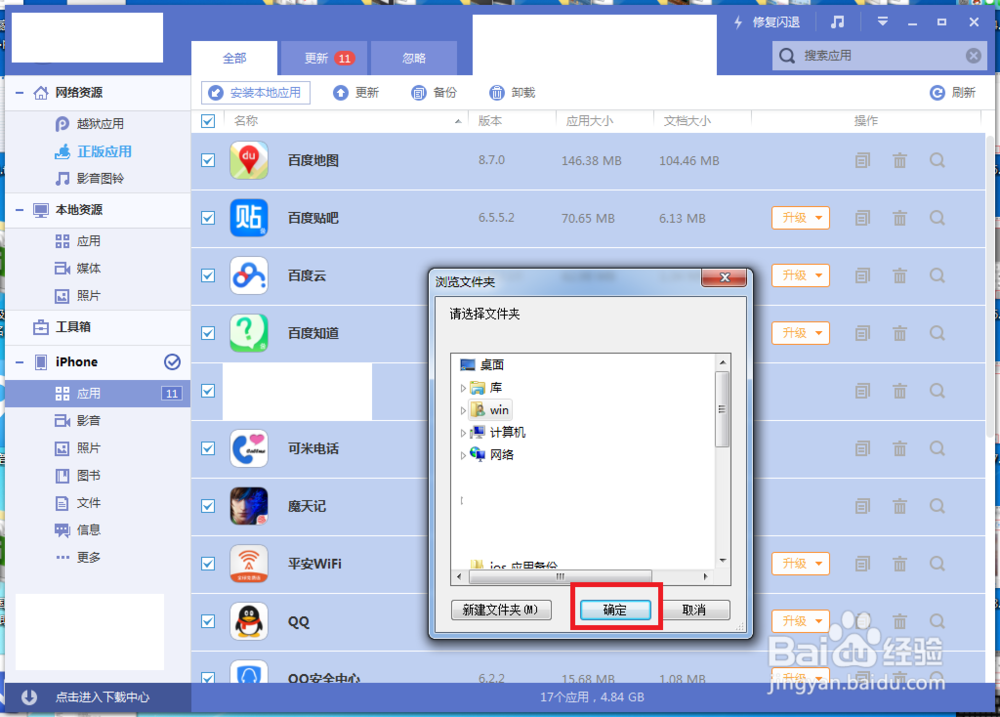Toggle checkbox for 百度地图
The image size is (1000, 717).
[x=208, y=160]
